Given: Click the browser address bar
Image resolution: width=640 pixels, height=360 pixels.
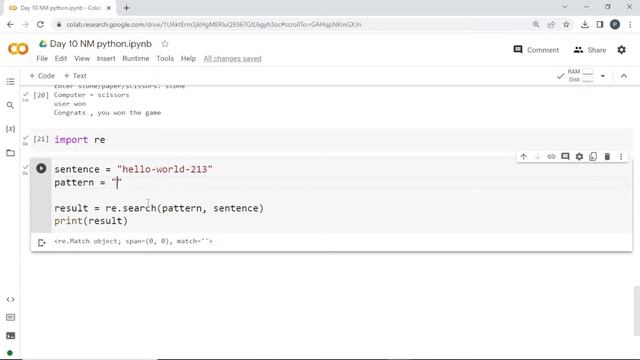Looking at the screenshot, I should (x=294, y=24).
